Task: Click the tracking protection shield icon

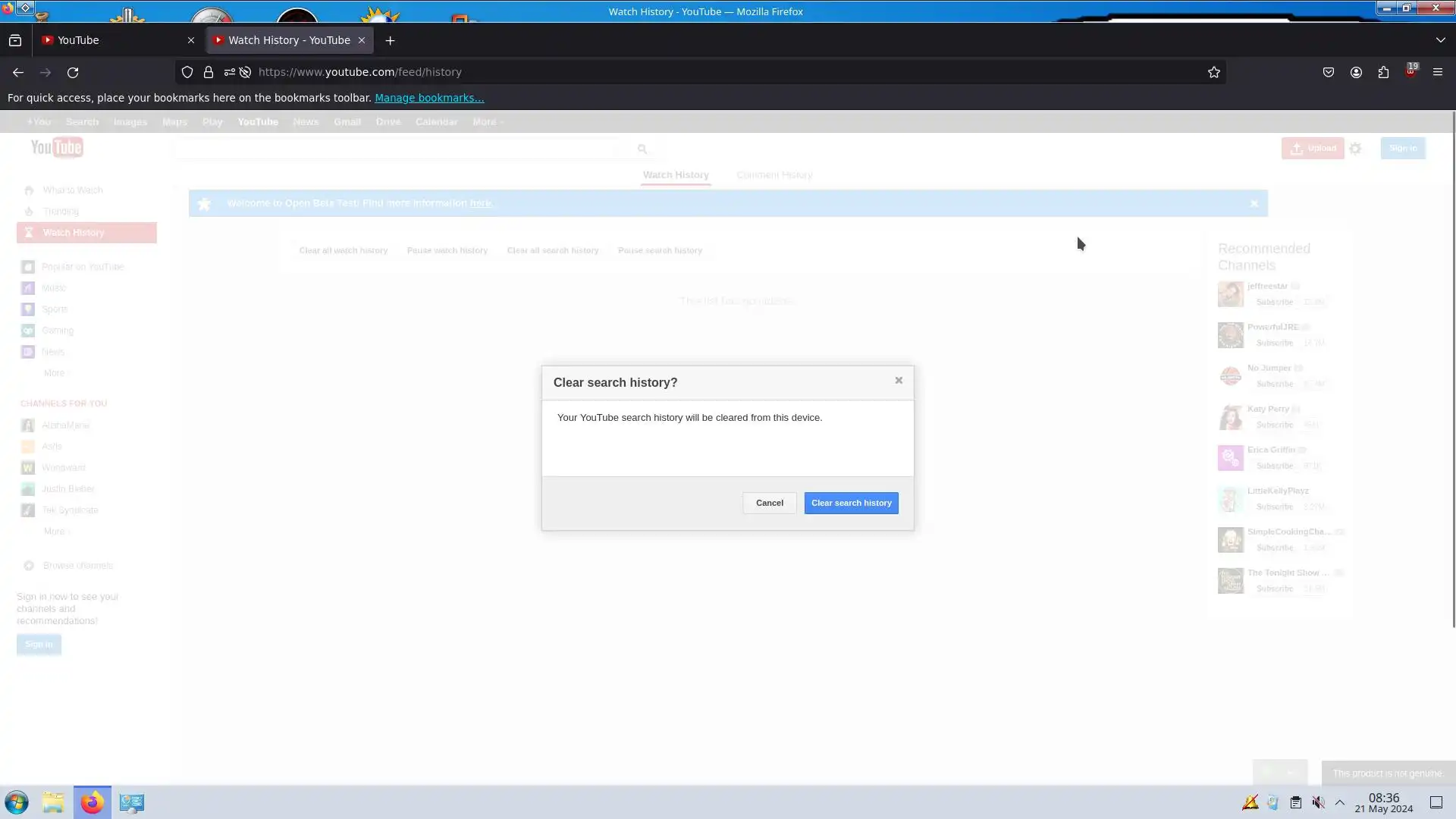Action: pos(187,72)
